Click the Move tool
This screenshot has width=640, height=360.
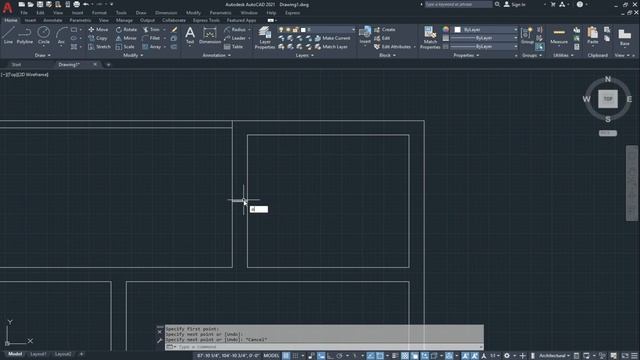coord(98,29)
